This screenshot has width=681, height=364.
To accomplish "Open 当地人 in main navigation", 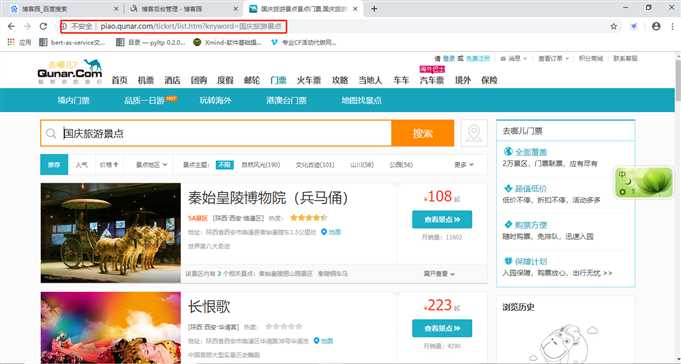I will 370,80.
